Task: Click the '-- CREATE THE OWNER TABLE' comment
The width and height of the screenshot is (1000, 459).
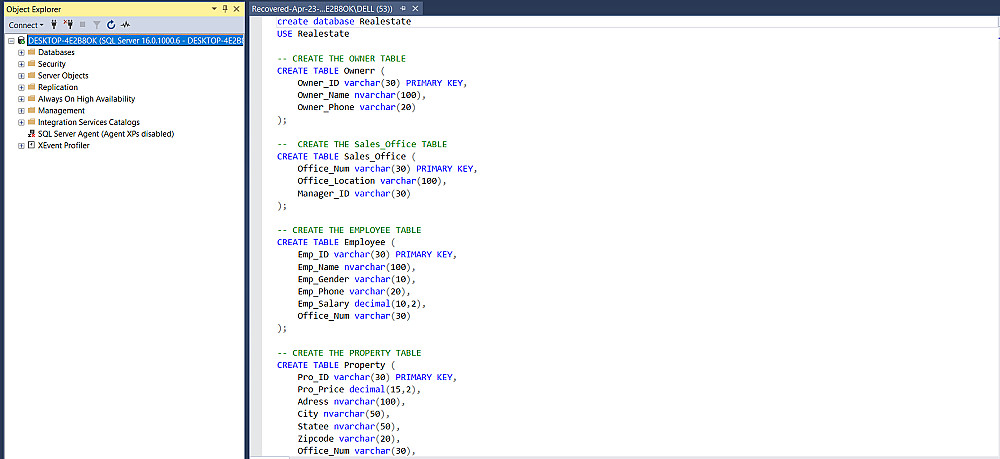Action: click(x=341, y=59)
